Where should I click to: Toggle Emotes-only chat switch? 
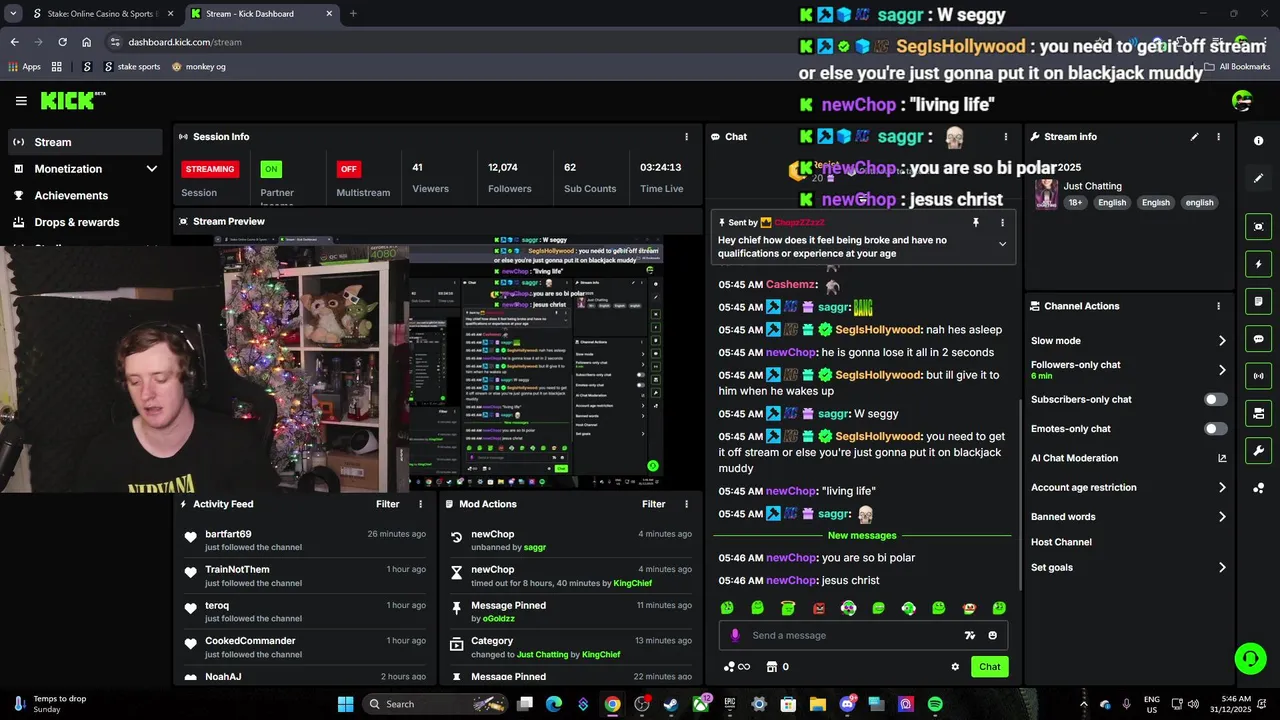(x=1215, y=429)
